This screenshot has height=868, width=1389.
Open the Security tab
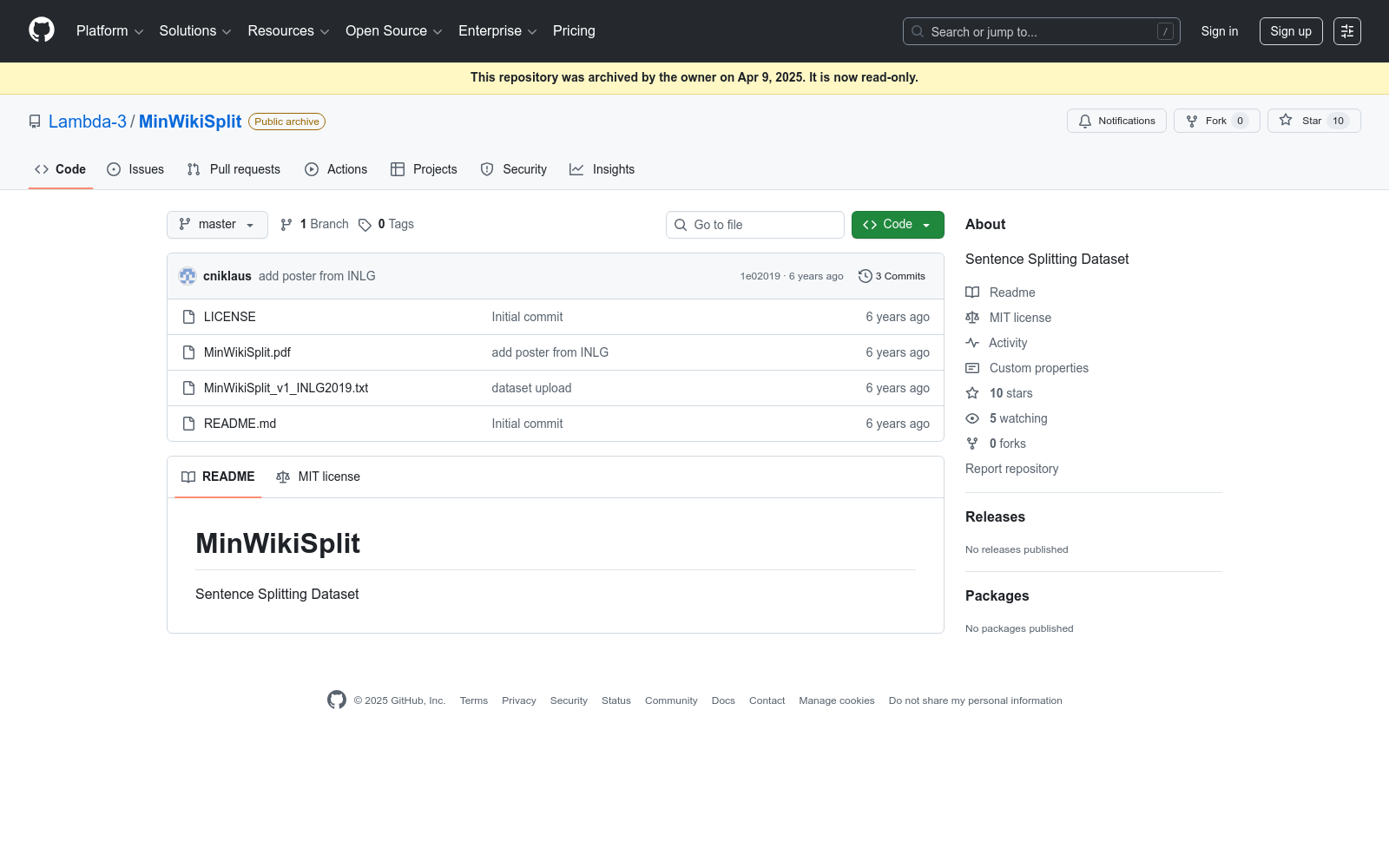(514, 169)
